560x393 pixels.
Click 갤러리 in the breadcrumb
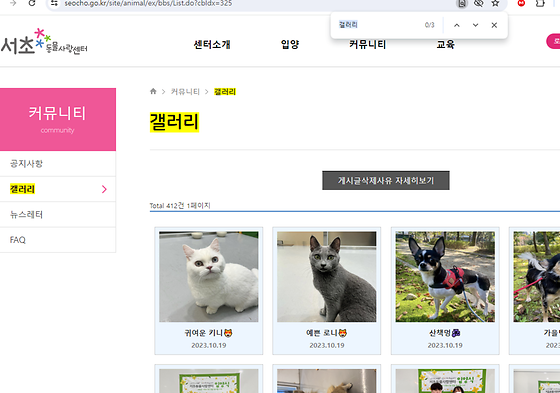[x=225, y=92]
